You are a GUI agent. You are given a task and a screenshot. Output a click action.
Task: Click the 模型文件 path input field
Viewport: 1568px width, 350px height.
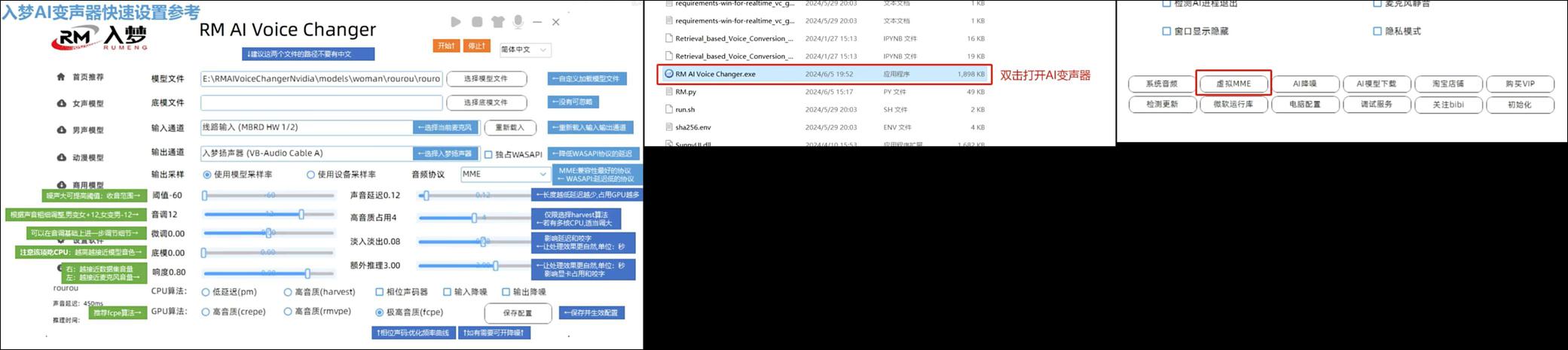[321, 78]
